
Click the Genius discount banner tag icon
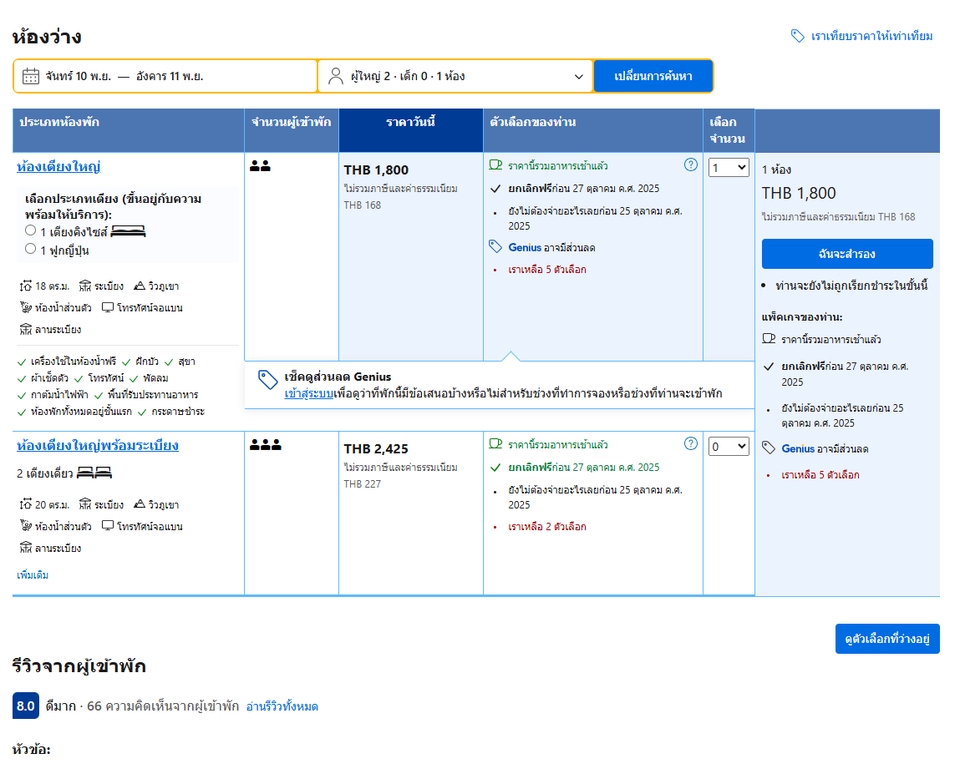(267, 379)
